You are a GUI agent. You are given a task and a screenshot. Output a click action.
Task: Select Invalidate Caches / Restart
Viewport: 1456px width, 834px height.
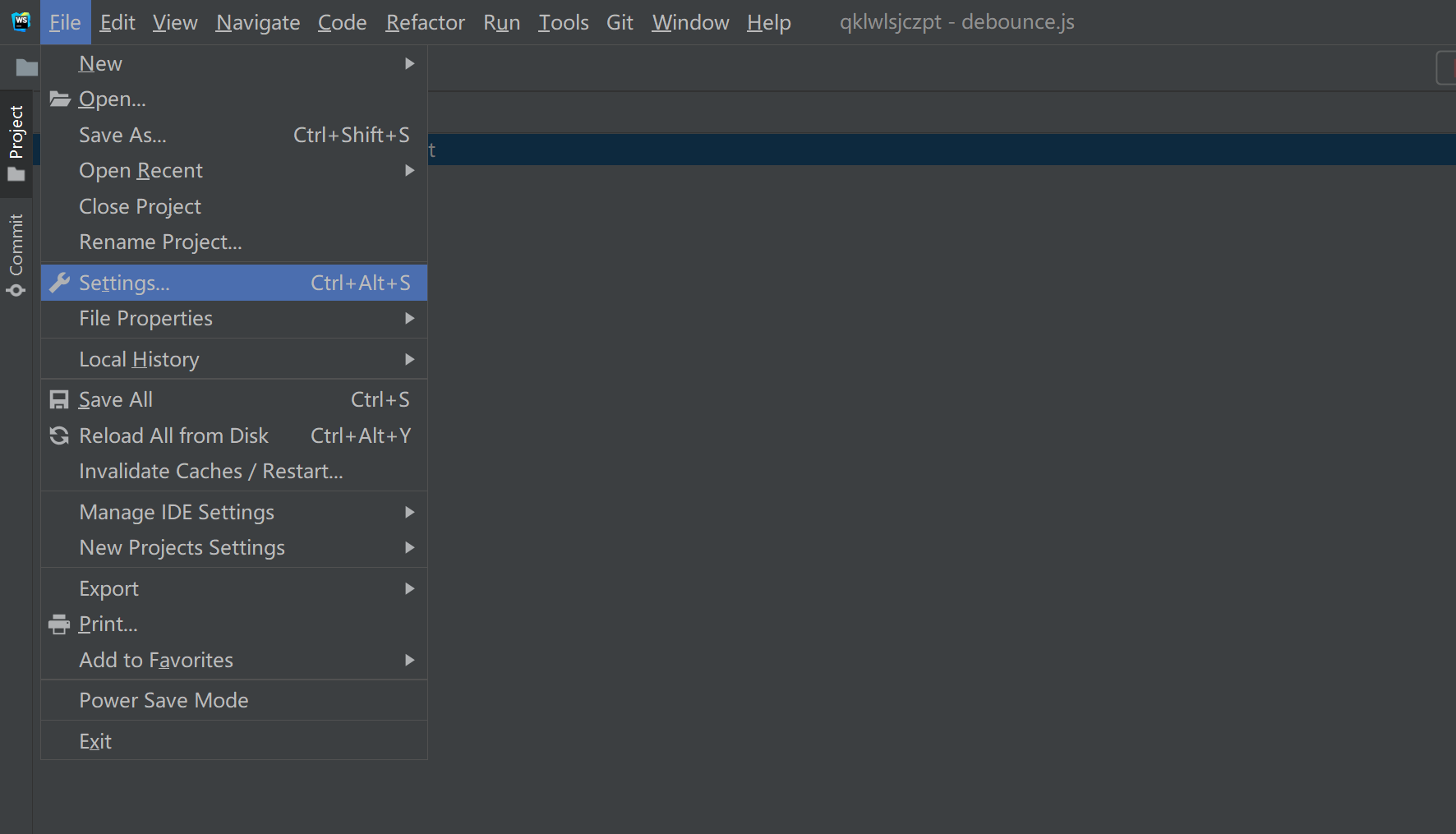coord(210,471)
